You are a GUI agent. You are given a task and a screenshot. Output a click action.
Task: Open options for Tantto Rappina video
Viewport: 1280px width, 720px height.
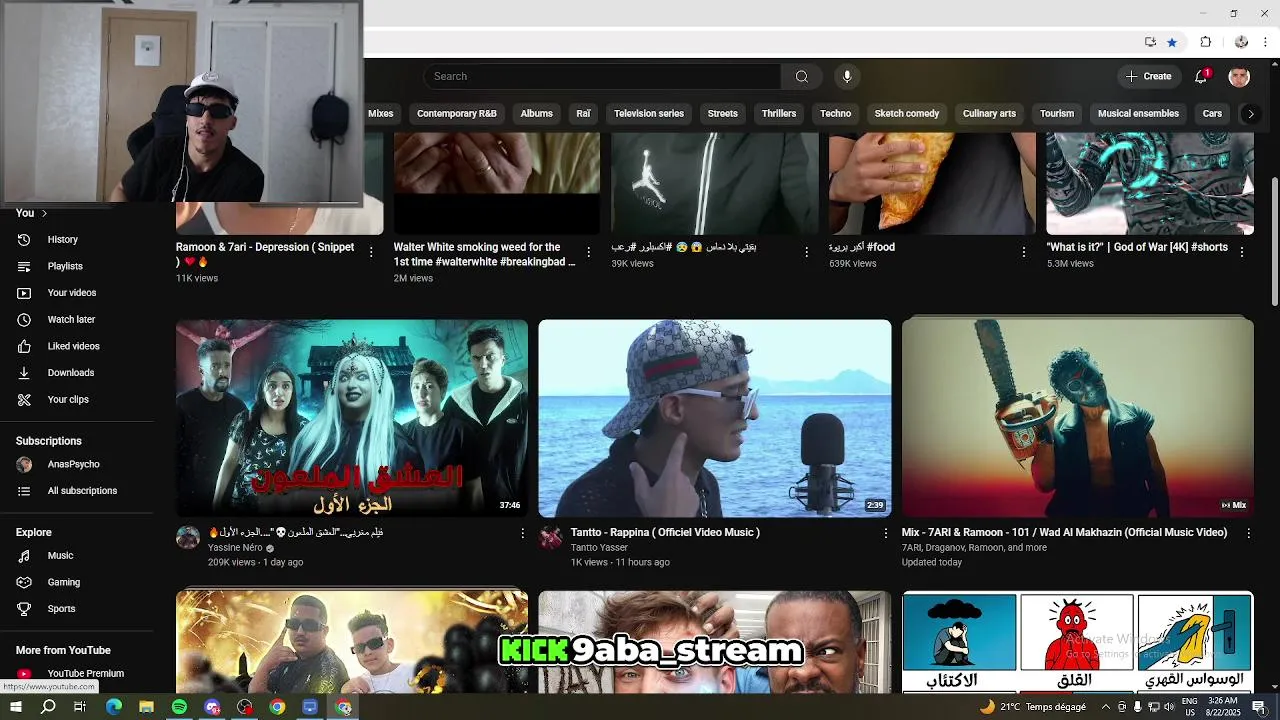pyautogui.click(x=885, y=534)
